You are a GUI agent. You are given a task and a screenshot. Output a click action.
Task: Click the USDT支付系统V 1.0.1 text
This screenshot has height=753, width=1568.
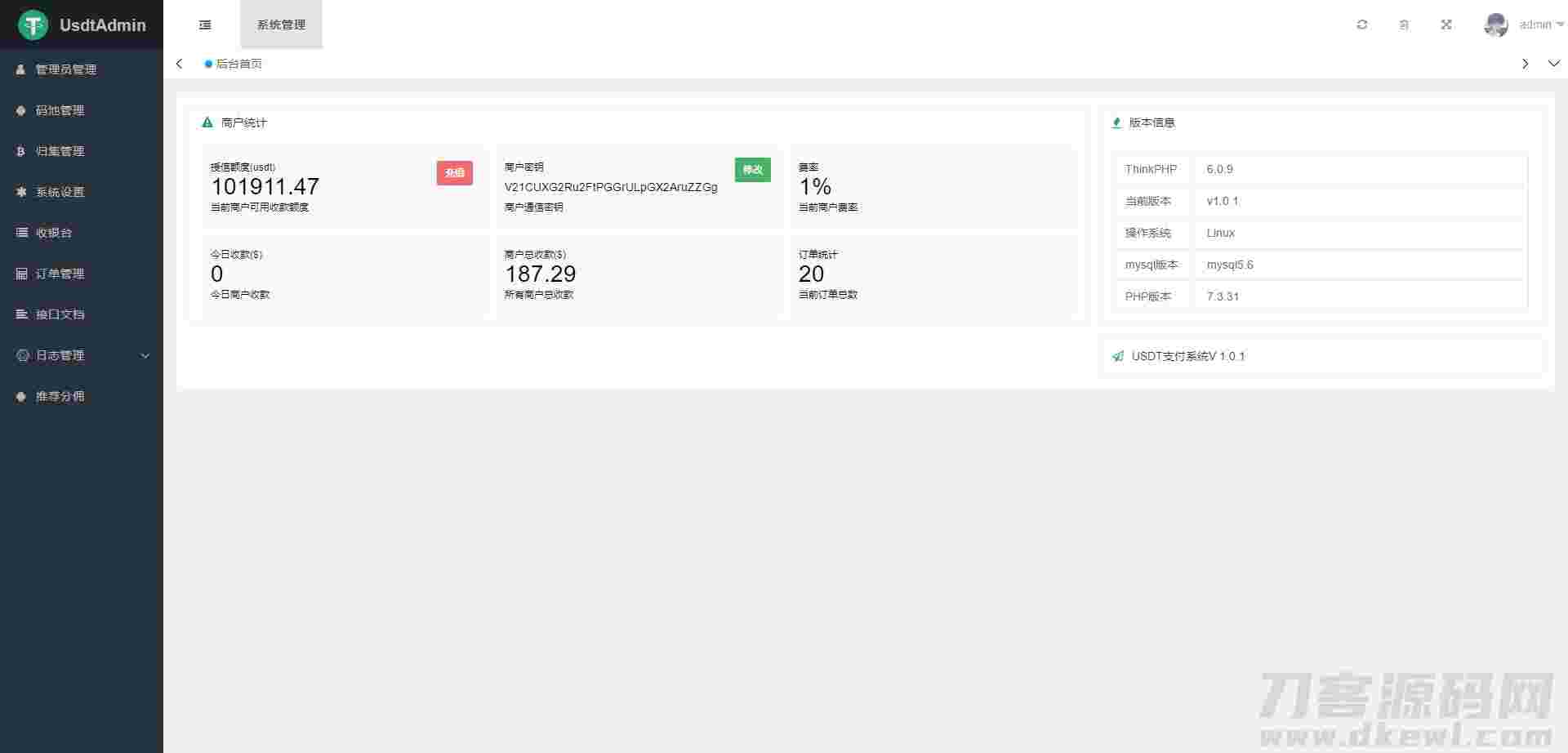click(1188, 356)
